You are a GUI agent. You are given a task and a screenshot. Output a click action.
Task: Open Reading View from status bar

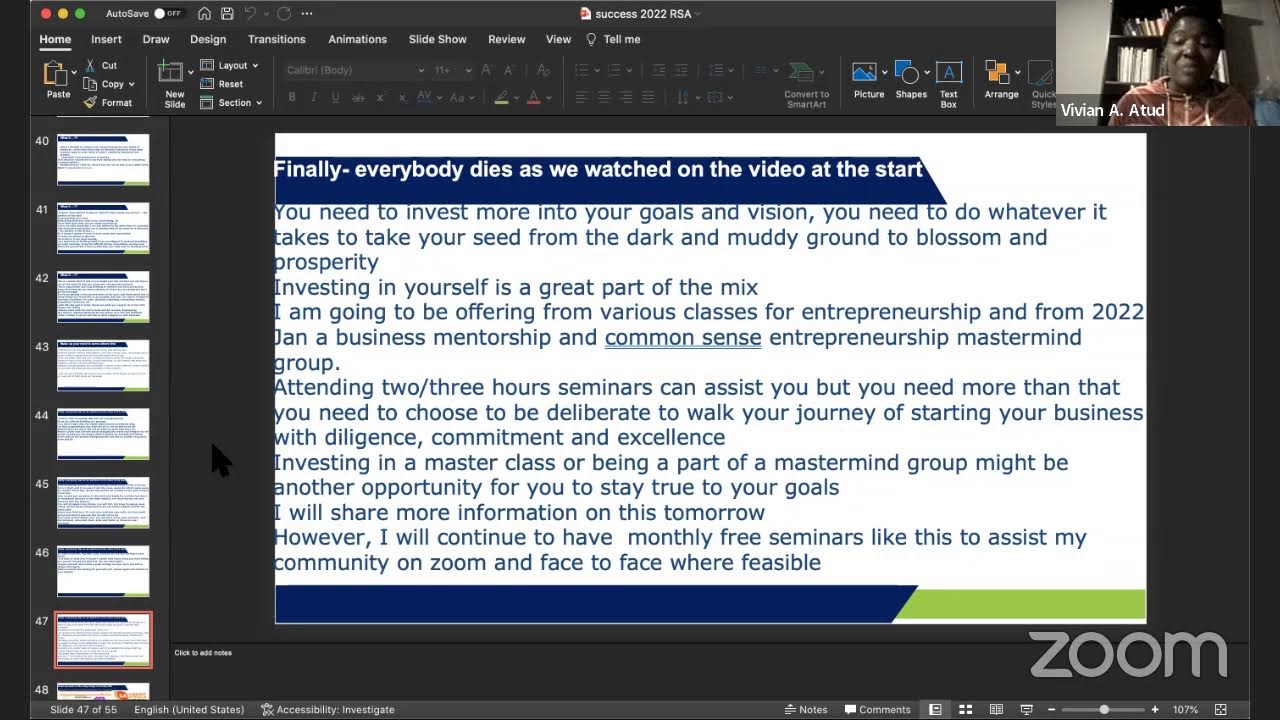coord(996,709)
